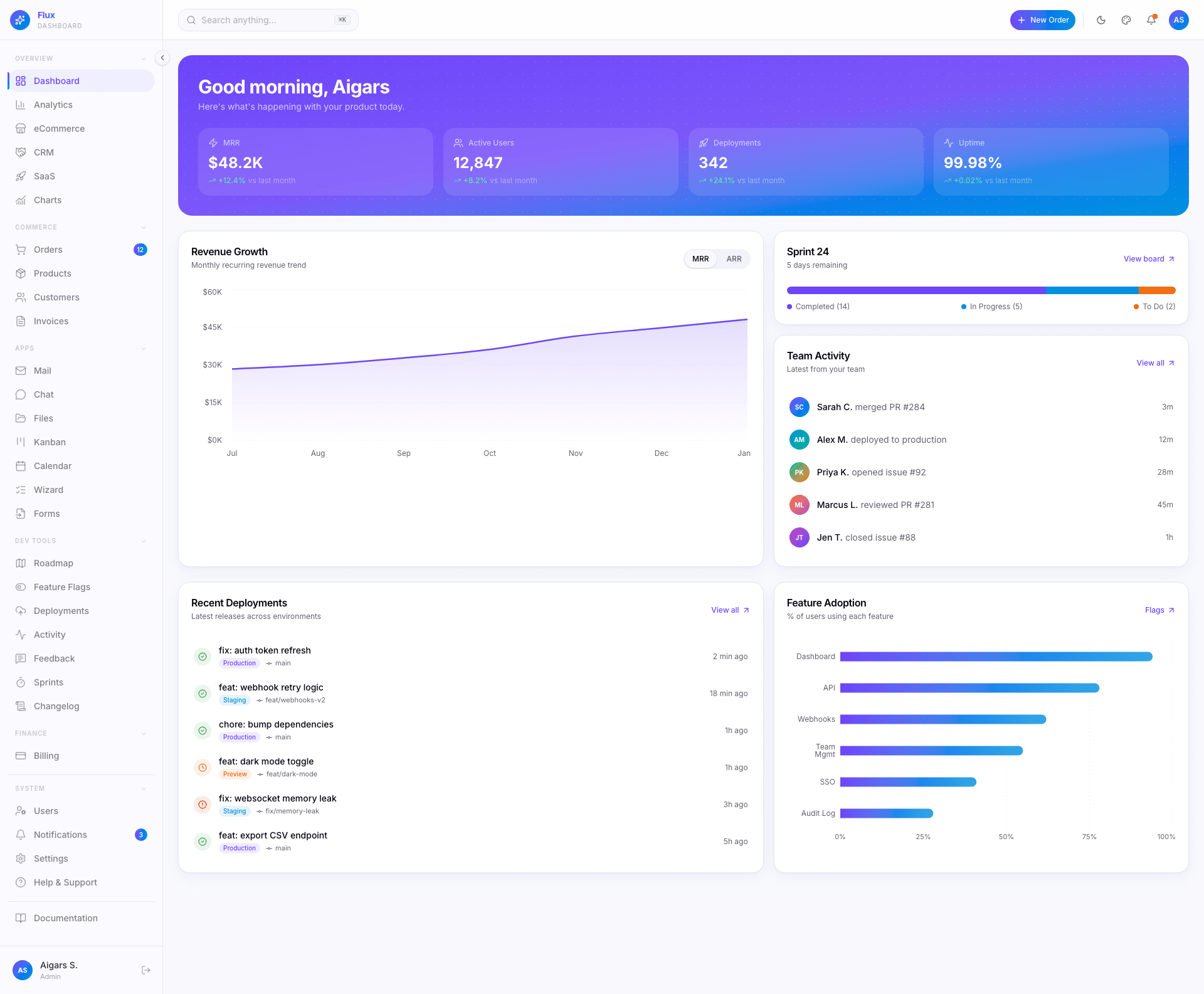Click the notifications bell icon
Viewport: 1204px width, 994px height.
(x=1151, y=19)
